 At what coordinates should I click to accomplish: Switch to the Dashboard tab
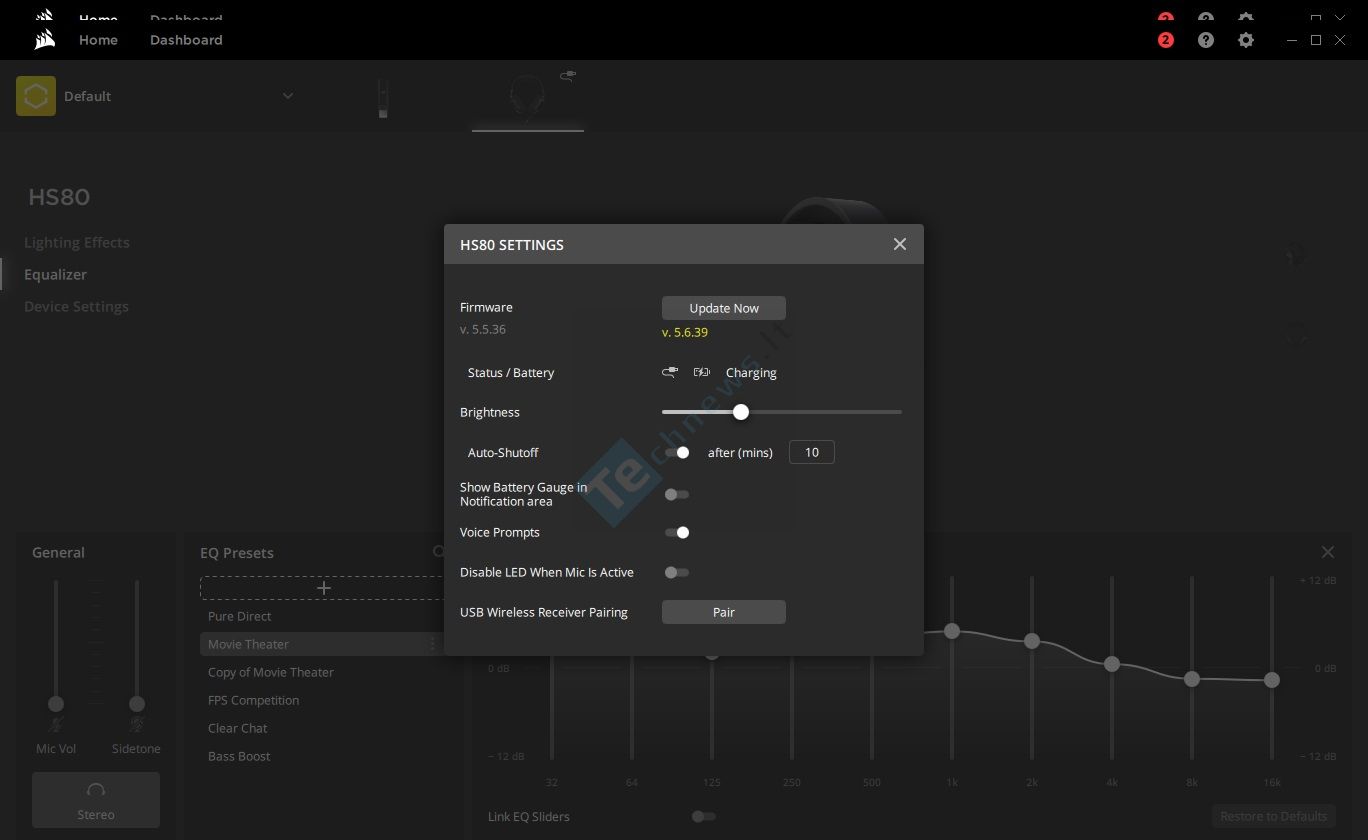point(186,40)
